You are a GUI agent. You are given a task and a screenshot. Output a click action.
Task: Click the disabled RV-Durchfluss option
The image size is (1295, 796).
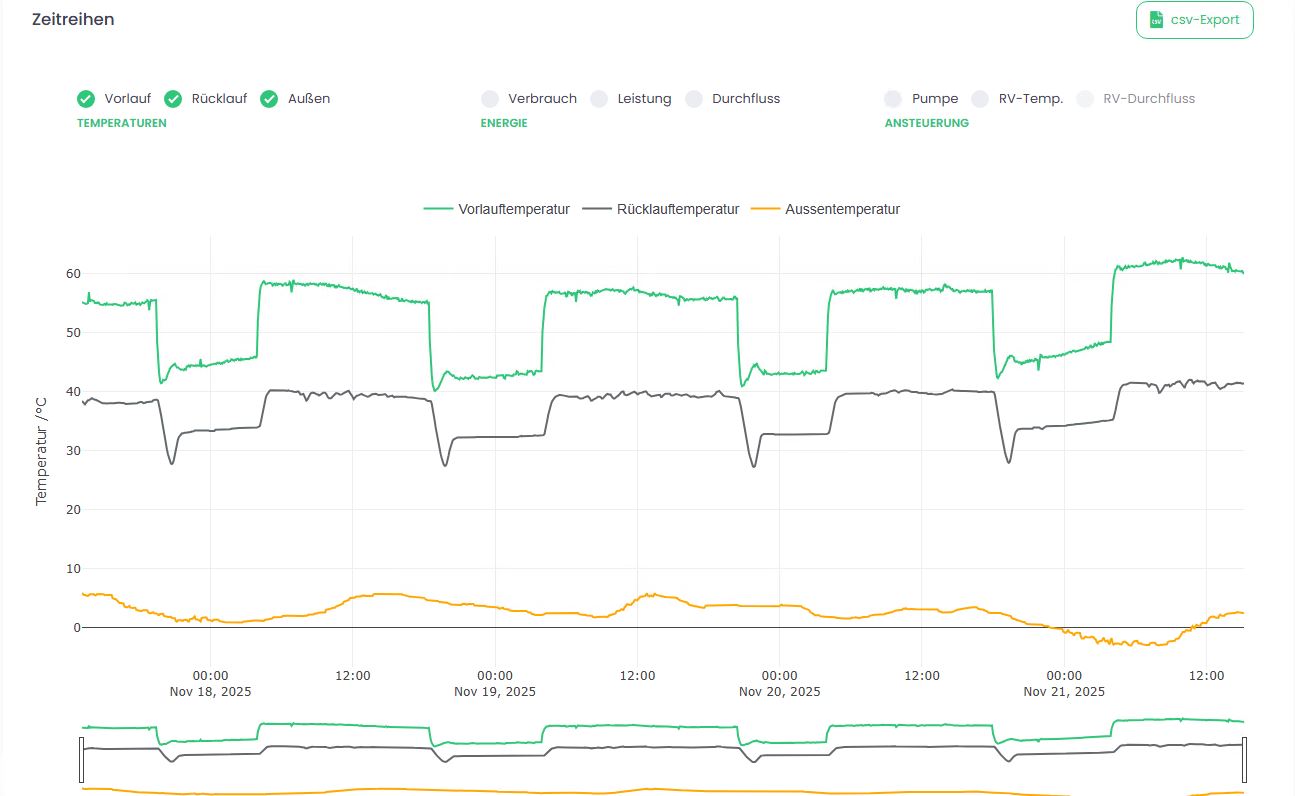1085,99
